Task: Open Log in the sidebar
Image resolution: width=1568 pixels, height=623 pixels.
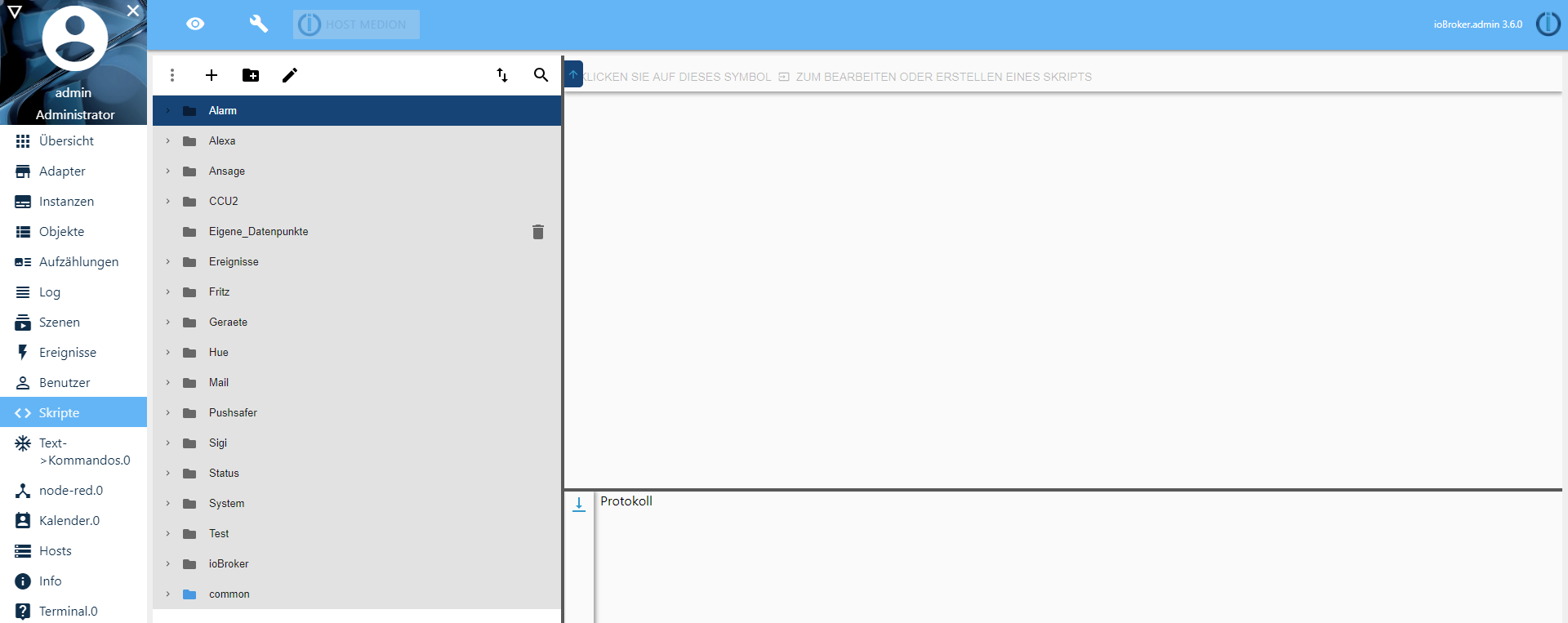Action: 73,292
